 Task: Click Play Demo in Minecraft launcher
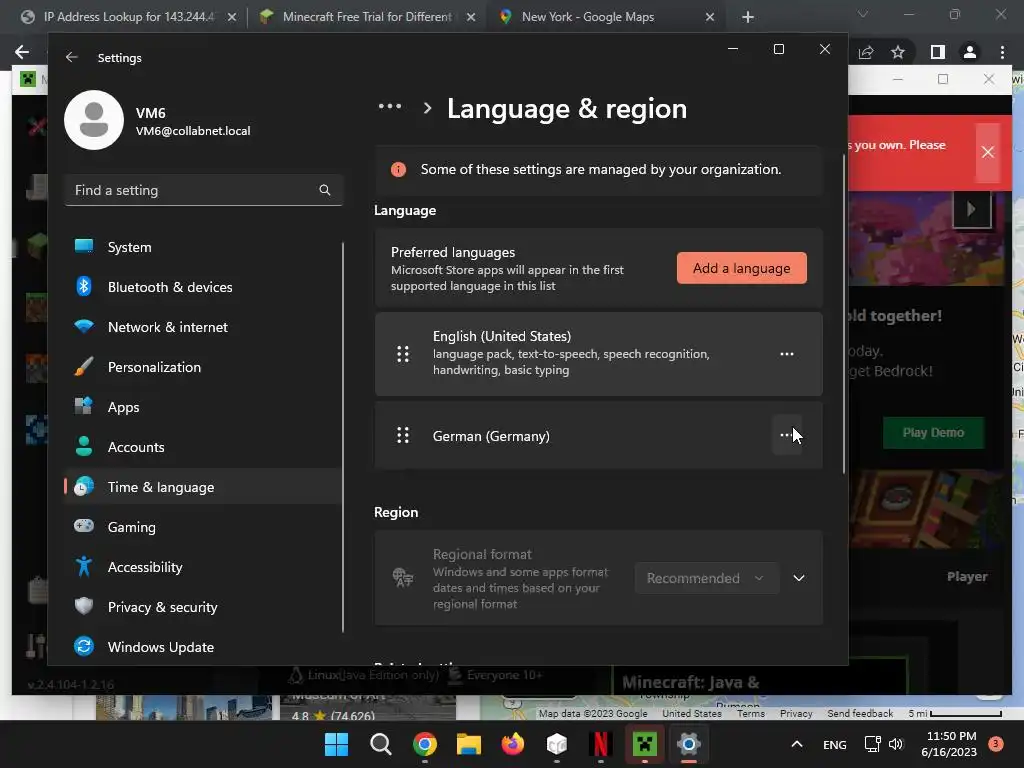tap(933, 432)
